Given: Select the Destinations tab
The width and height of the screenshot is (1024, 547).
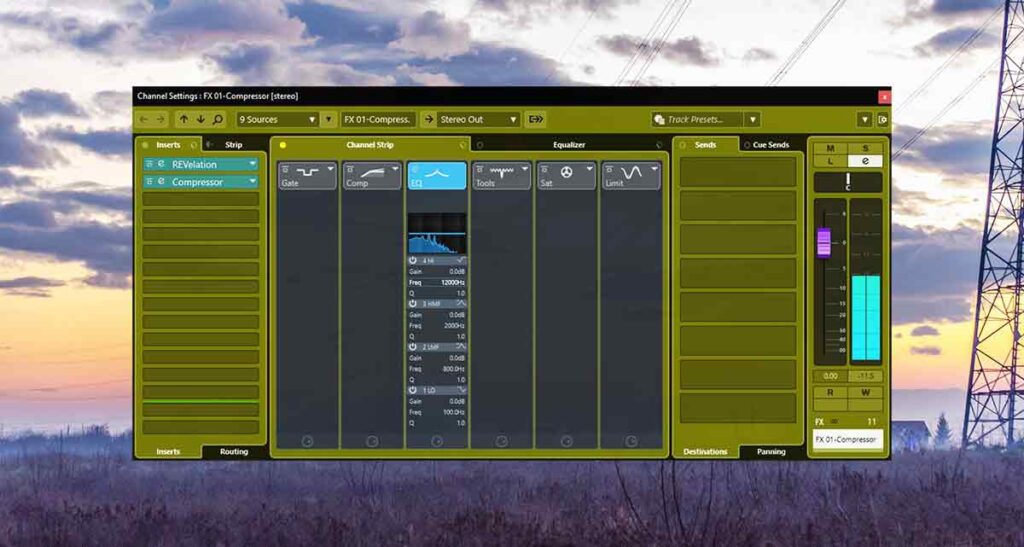Looking at the screenshot, I should coord(705,452).
